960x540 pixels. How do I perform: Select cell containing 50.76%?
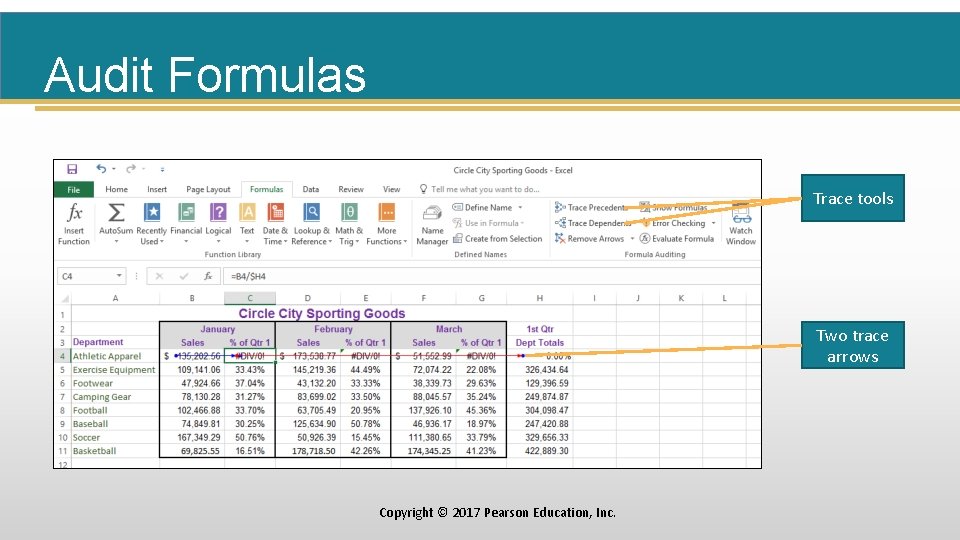250,437
